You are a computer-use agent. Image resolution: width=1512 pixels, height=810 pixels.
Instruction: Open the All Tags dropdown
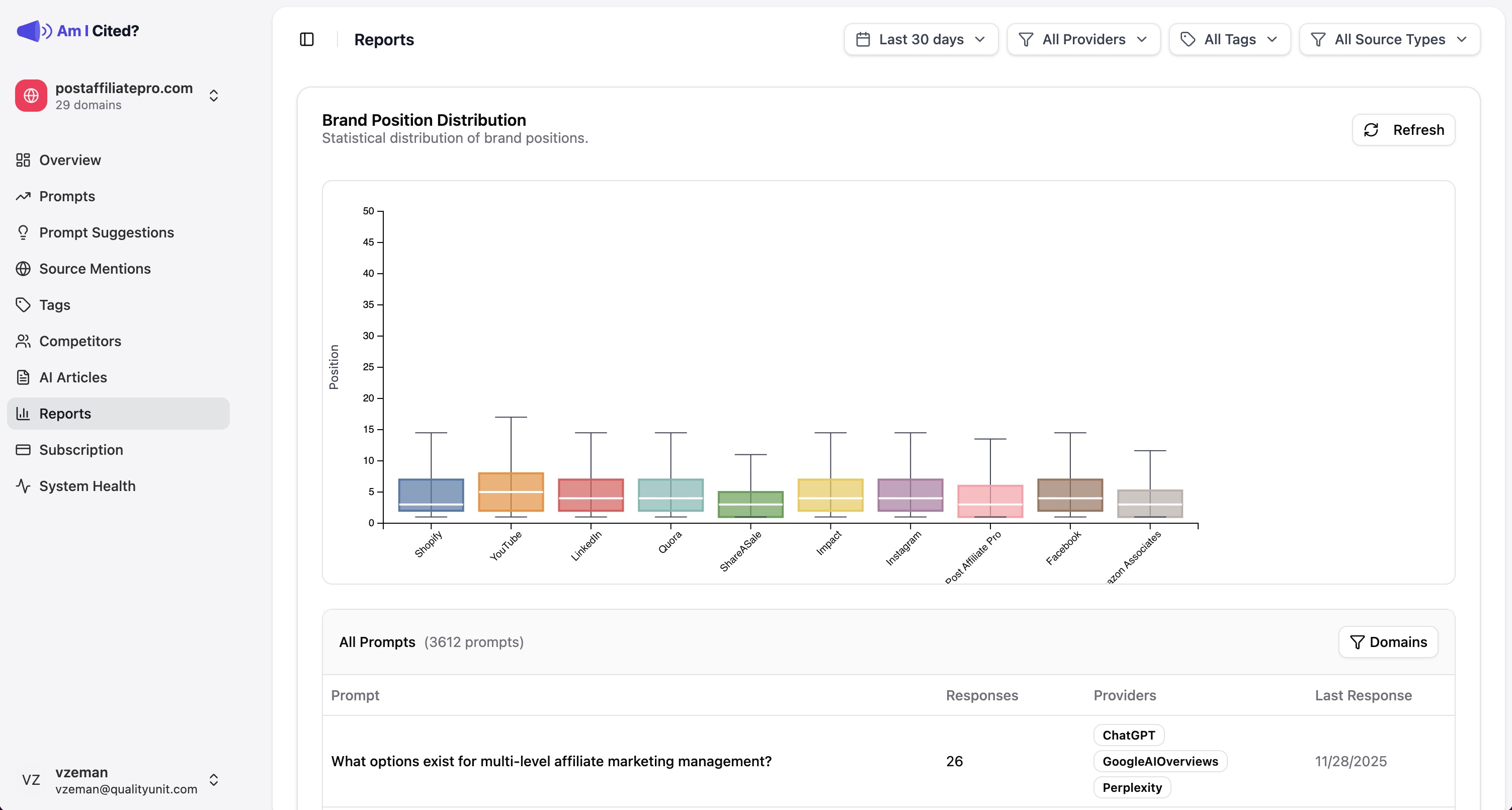pyautogui.click(x=1229, y=39)
